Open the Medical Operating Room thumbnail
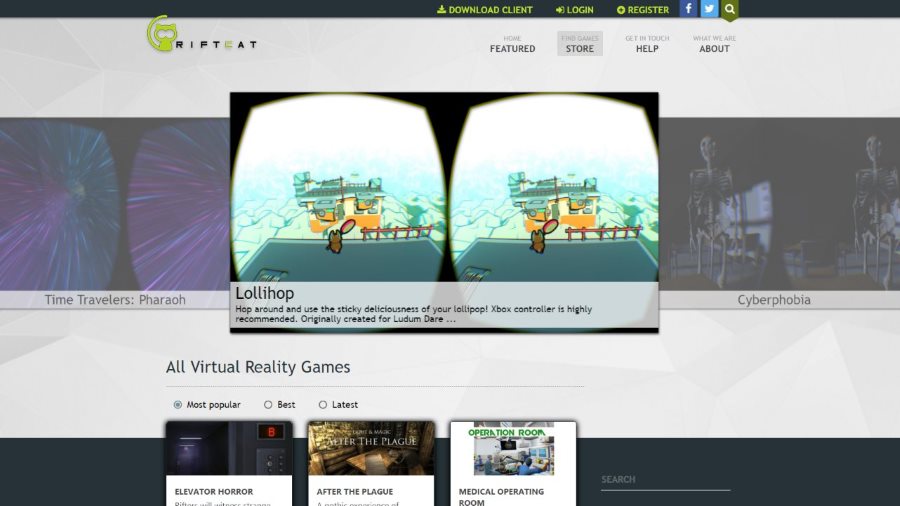Screen dimensions: 900x506 pyautogui.click(x=514, y=449)
